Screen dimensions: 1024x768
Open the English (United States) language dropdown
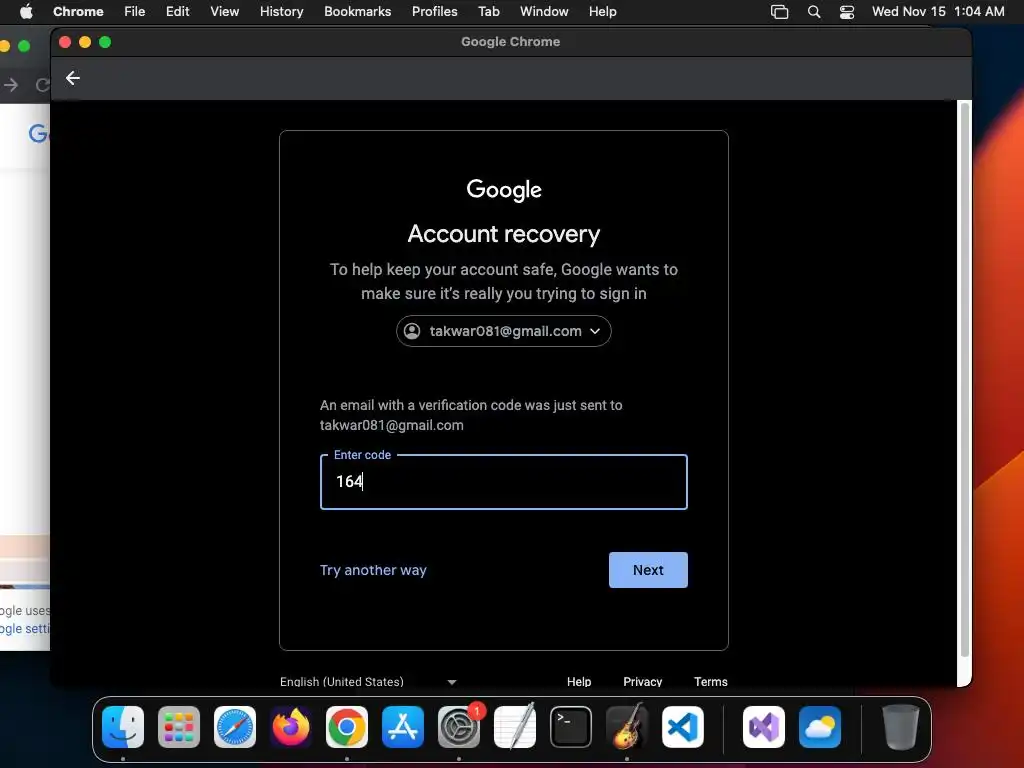368,682
